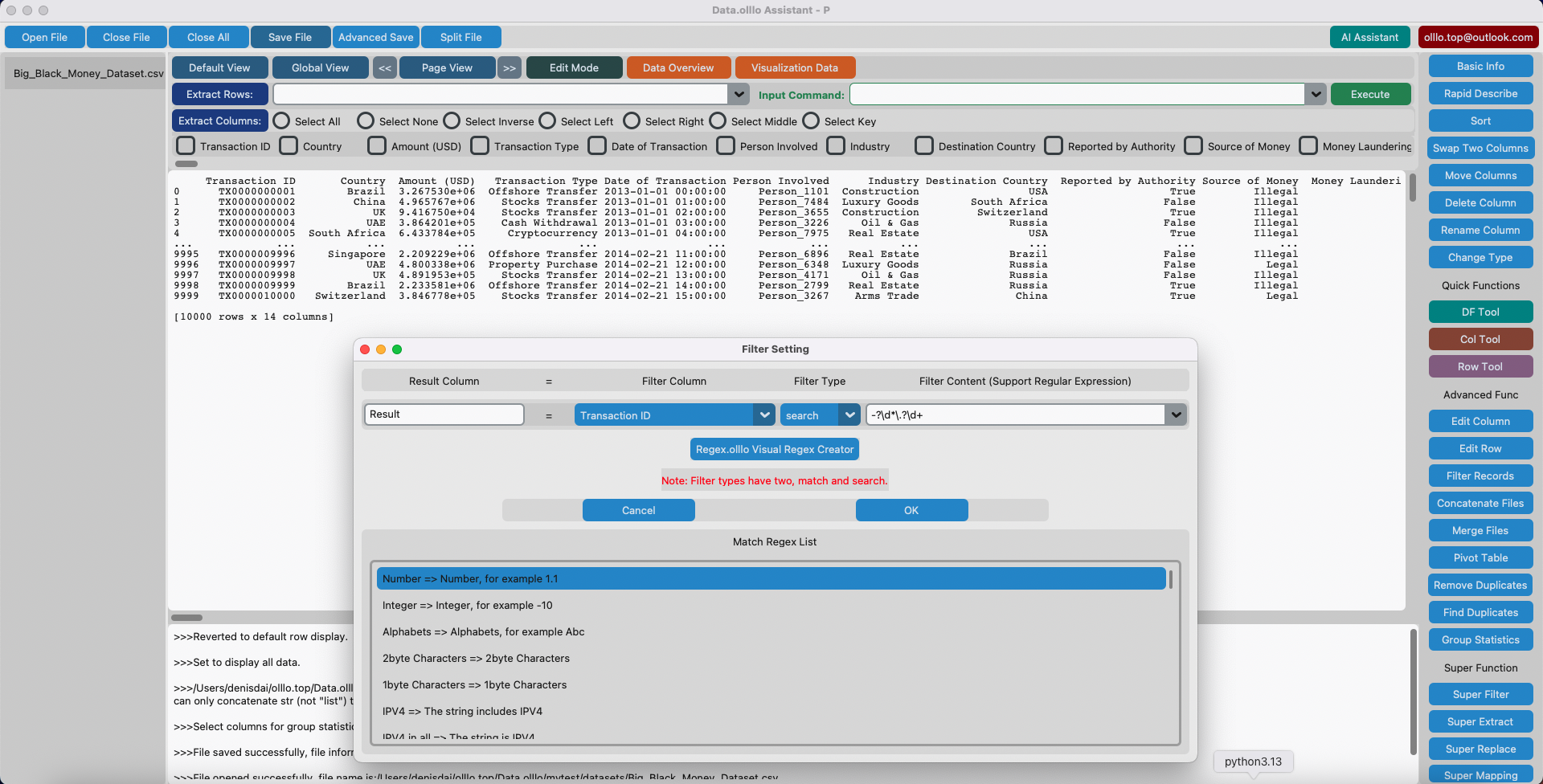This screenshot has height=784, width=1543.
Task: Click Super Filter button
Action: (1480, 695)
